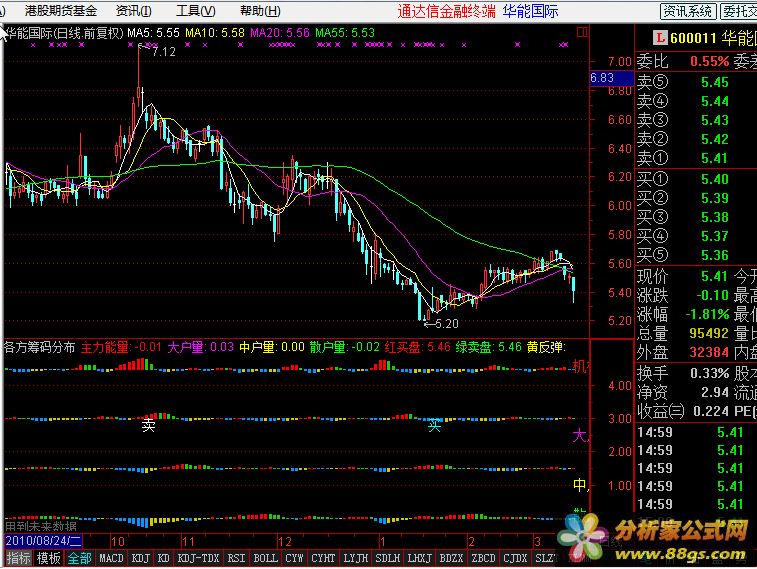
Task: Click the red window-split icon atop the chart
Action: [x=582, y=32]
